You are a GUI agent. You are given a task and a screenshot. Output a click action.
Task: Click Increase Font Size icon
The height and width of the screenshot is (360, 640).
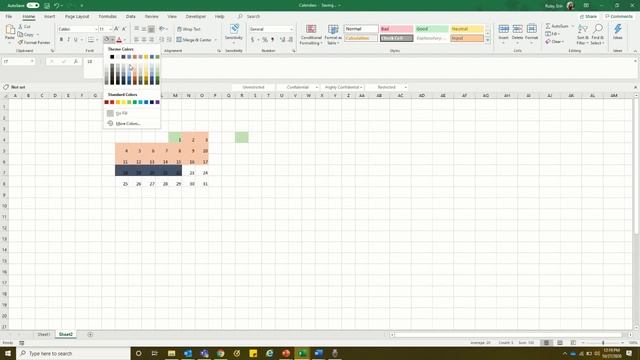click(x=117, y=29)
